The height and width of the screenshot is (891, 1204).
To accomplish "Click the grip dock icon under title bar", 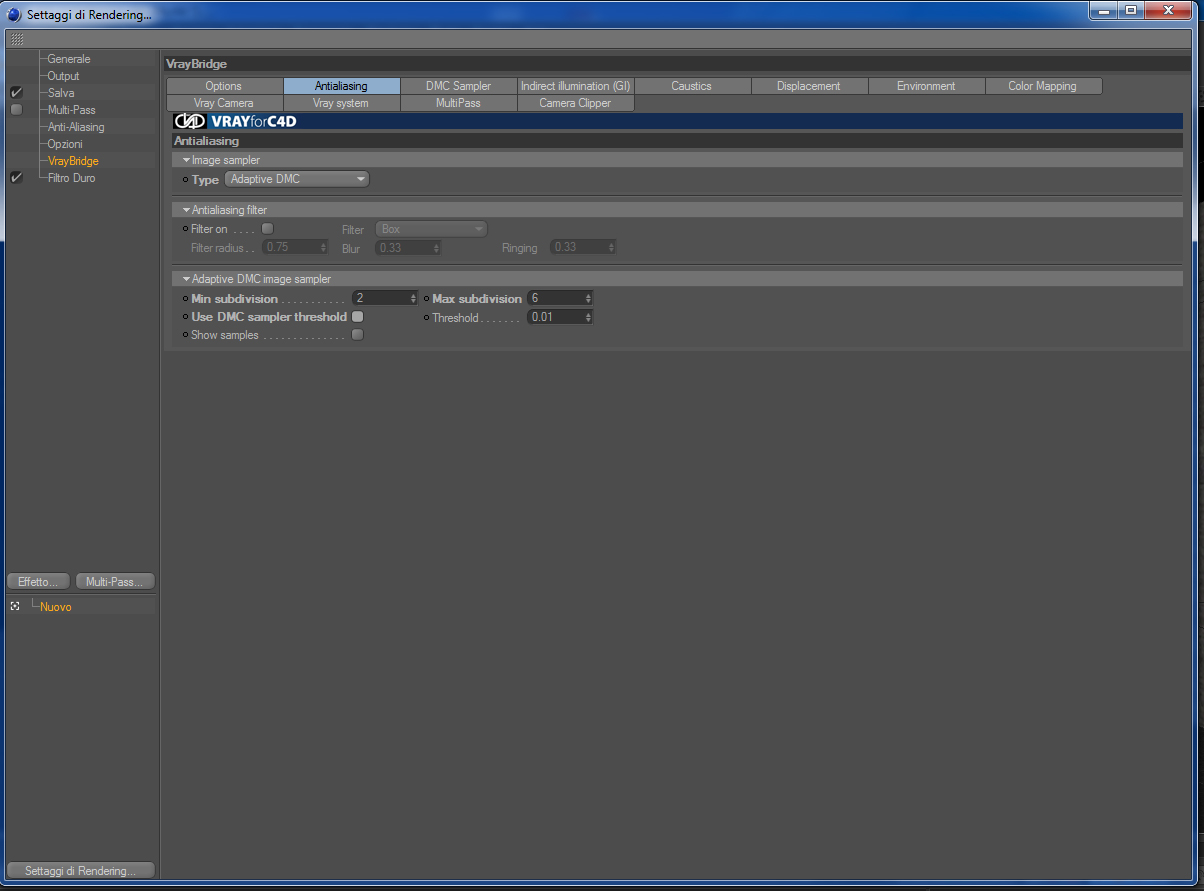I will click(17, 39).
